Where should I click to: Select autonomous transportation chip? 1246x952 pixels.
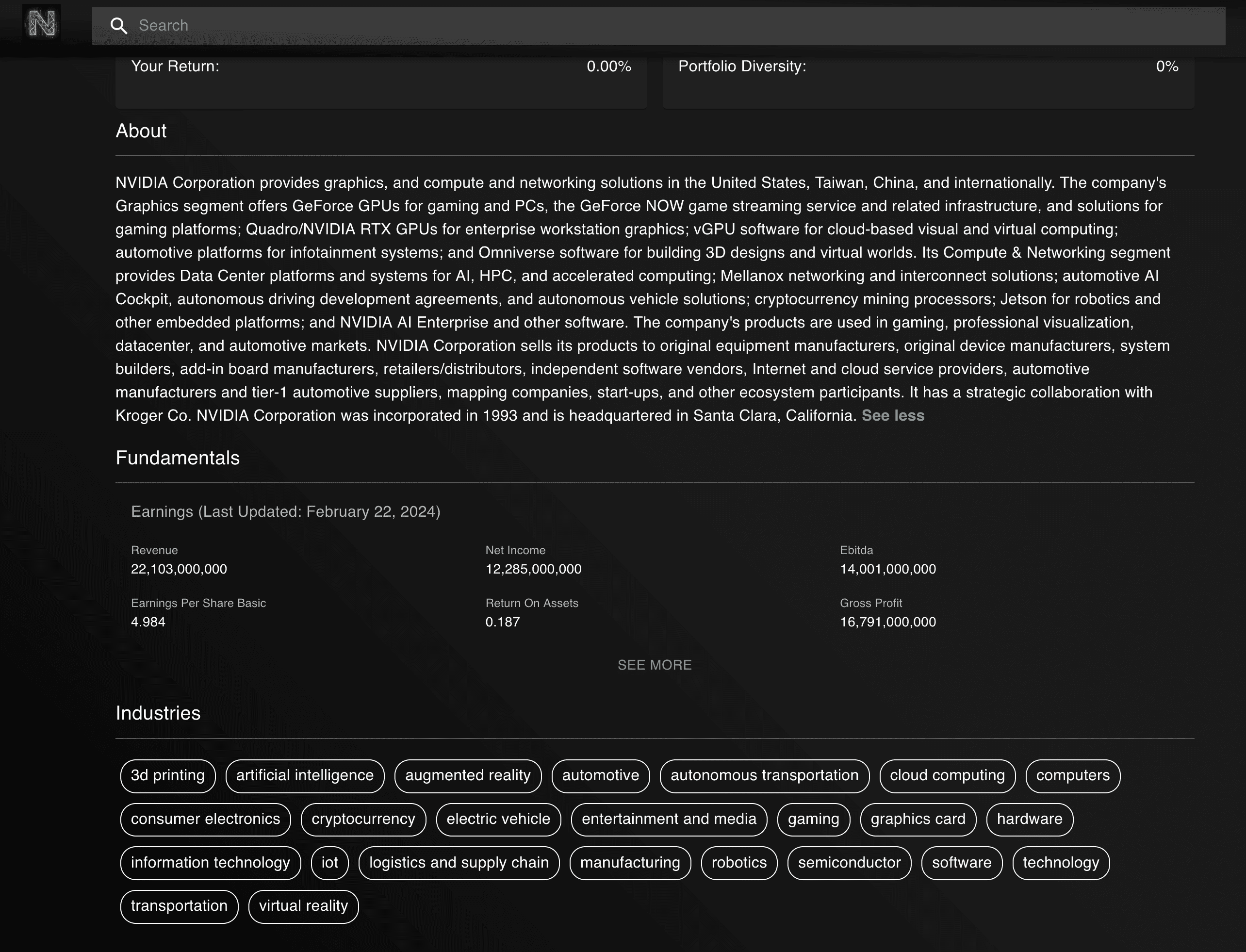tap(764, 775)
